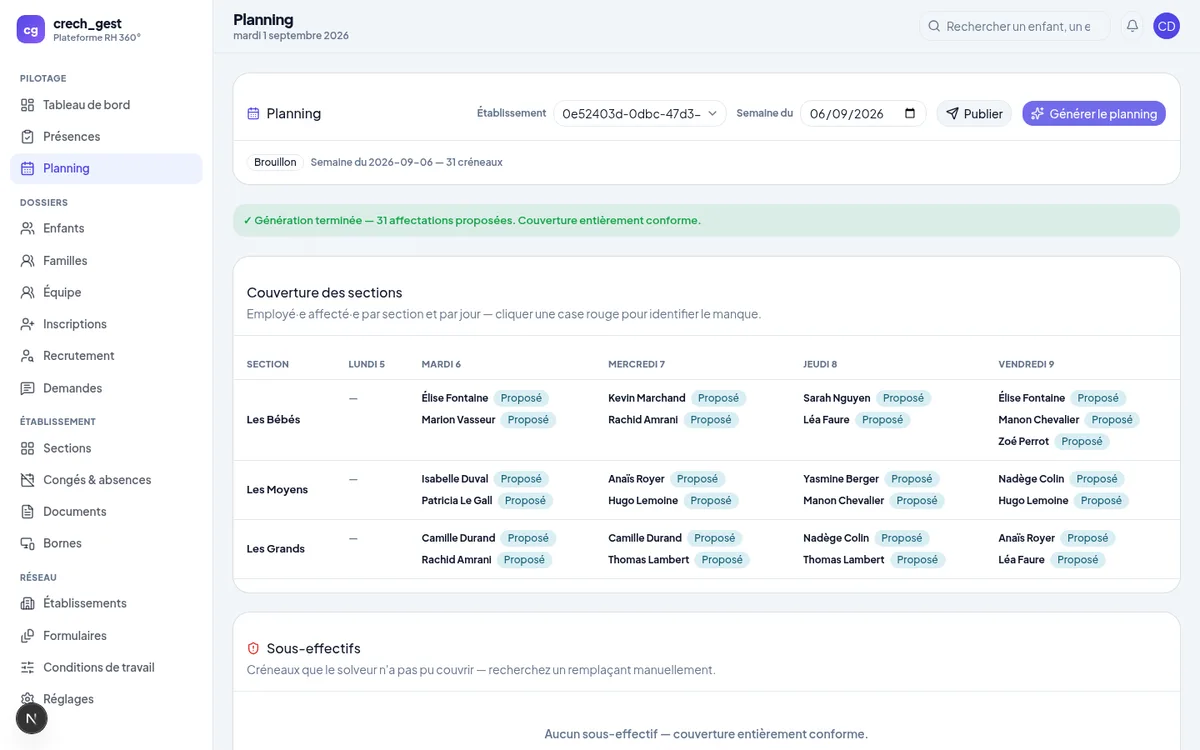Click the Établissements building icon
Image resolution: width=1200 pixels, height=750 pixels.
pos(28,604)
